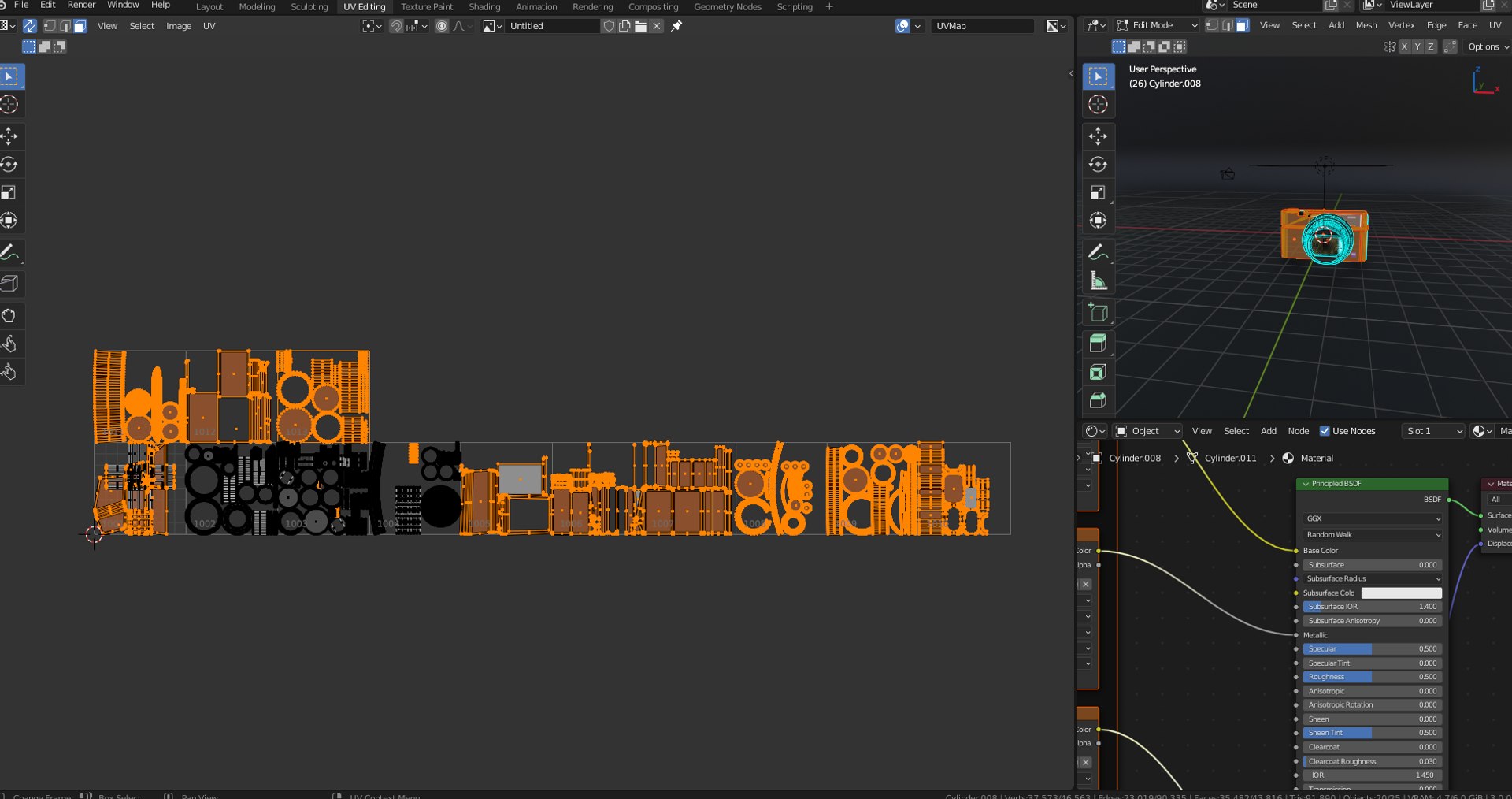The height and width of the screenshot is (799, 1512).
Task: Select the Scale tool in 3D viewport
Action: tap(1098, 192)
